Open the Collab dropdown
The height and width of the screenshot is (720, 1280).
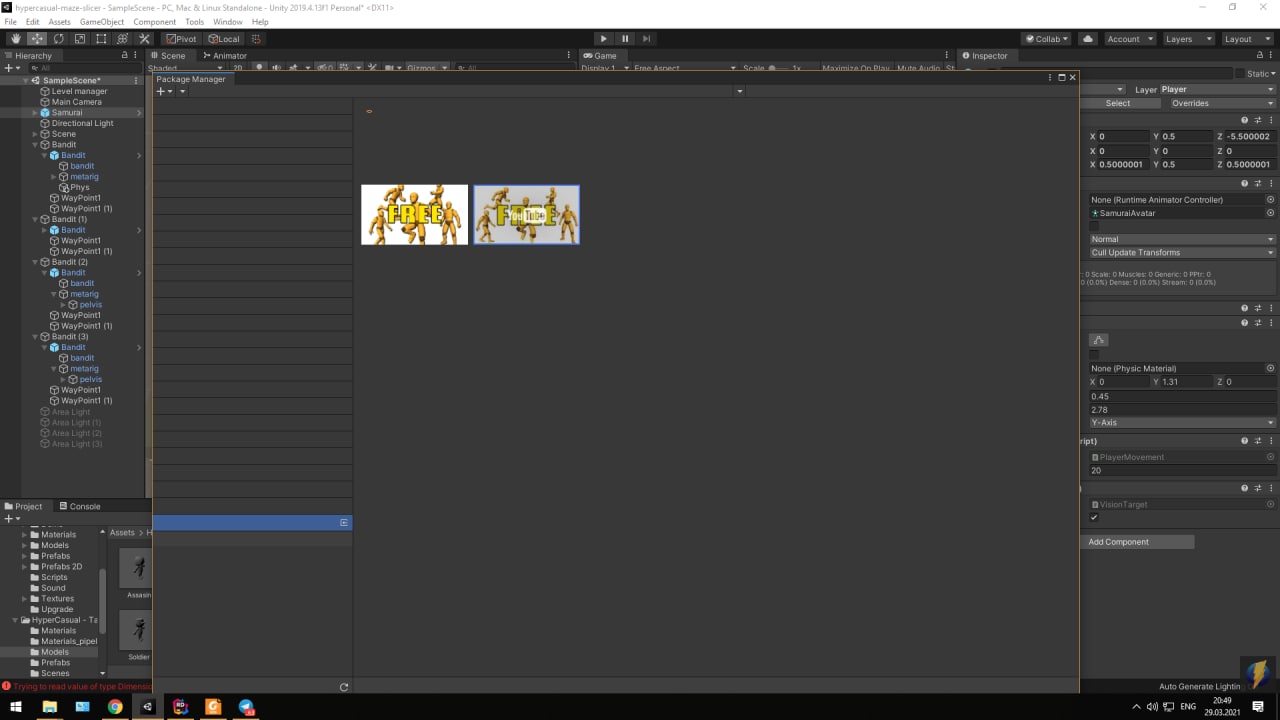[1047, 39]
